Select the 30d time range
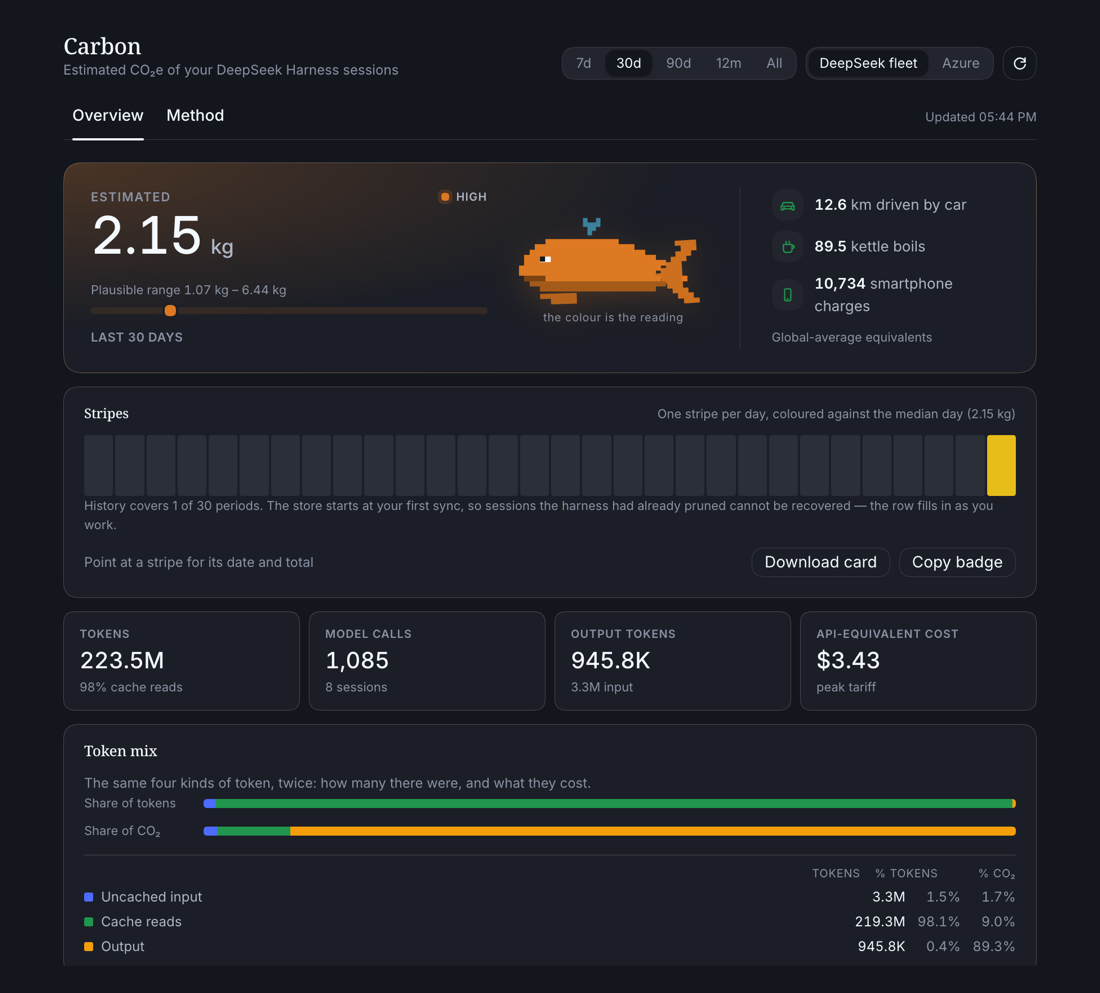This screenshot has height=993, width=1100. pyautogui.click(x=629, y=63)
